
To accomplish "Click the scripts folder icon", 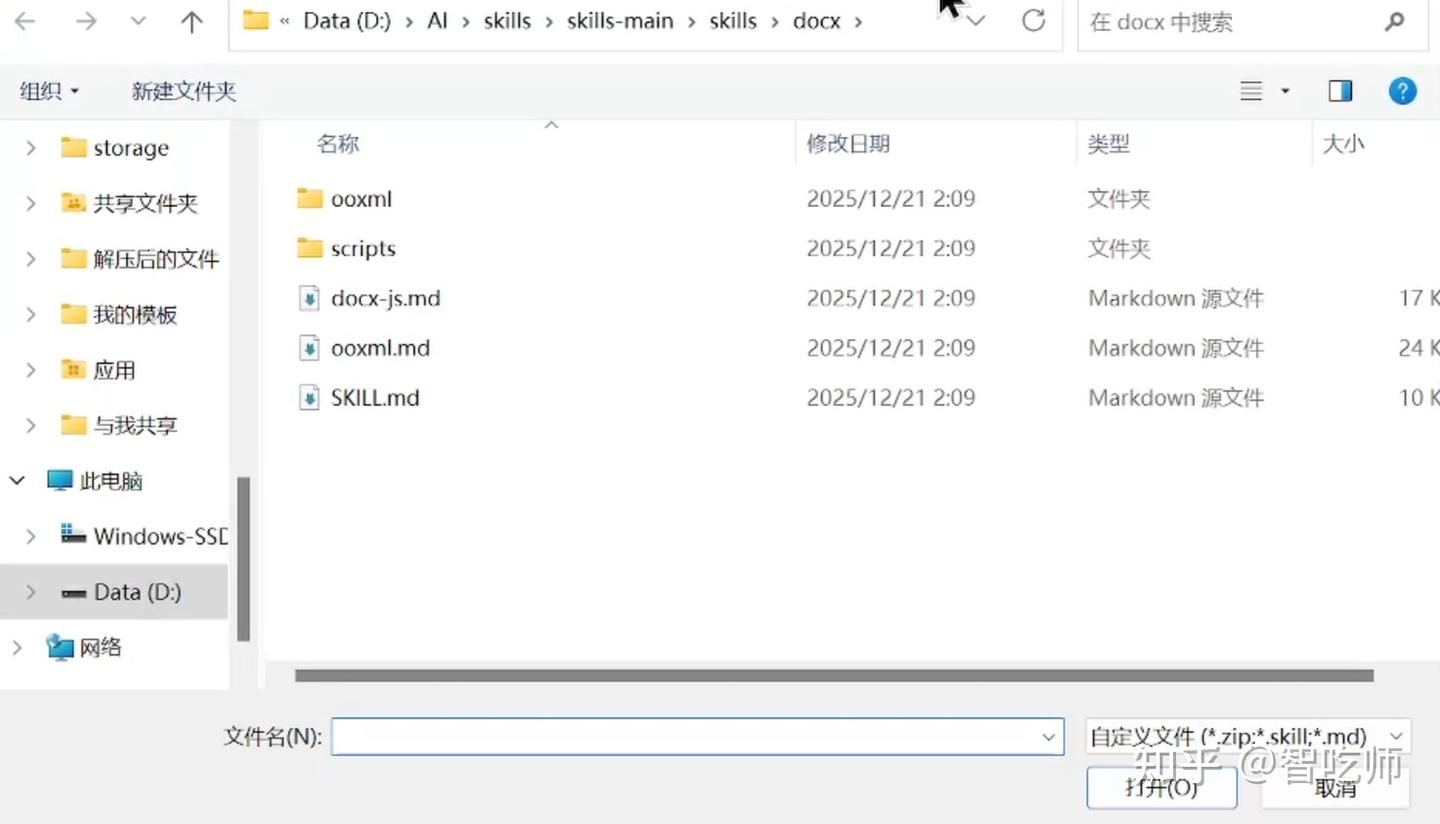I will point(310,248).
